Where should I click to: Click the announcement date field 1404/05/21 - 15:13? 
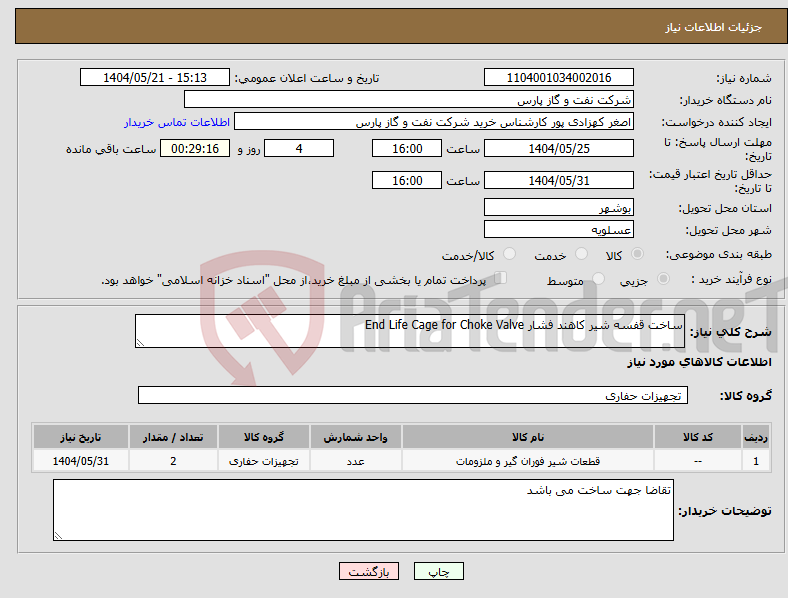[155, 77]
